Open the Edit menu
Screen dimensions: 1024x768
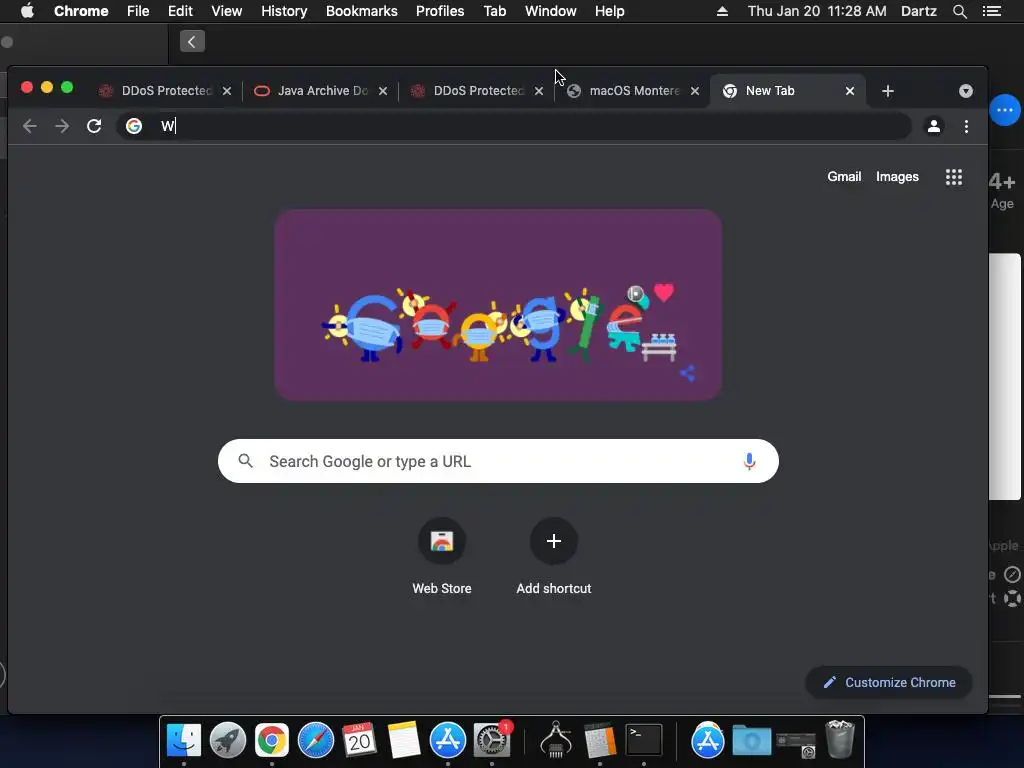click(180, 11)
